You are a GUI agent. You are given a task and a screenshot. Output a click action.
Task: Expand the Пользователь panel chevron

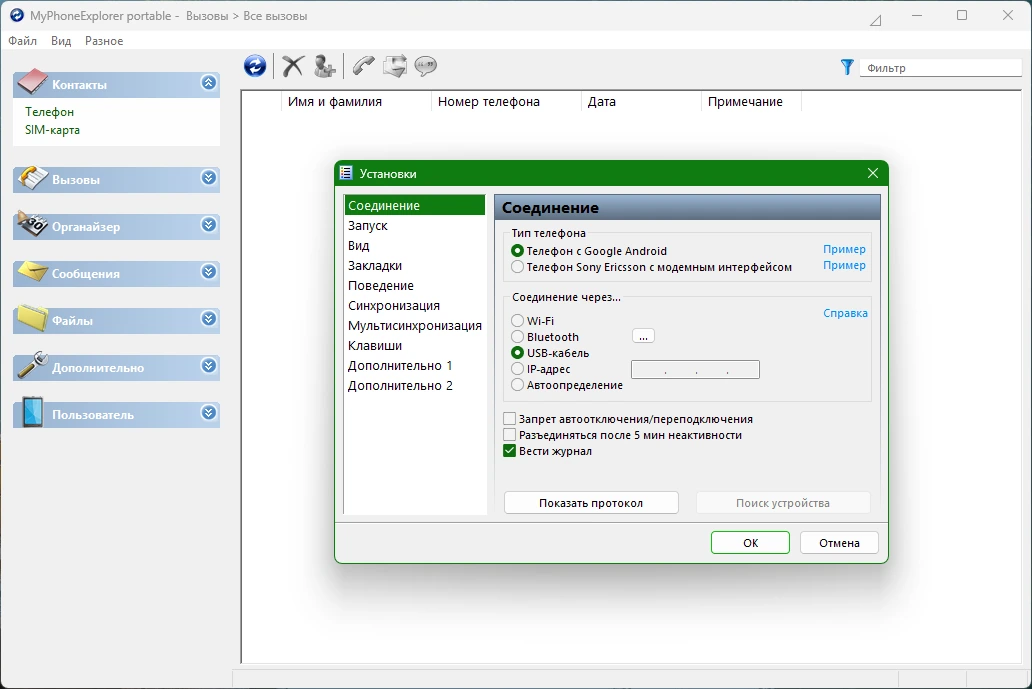209,413
